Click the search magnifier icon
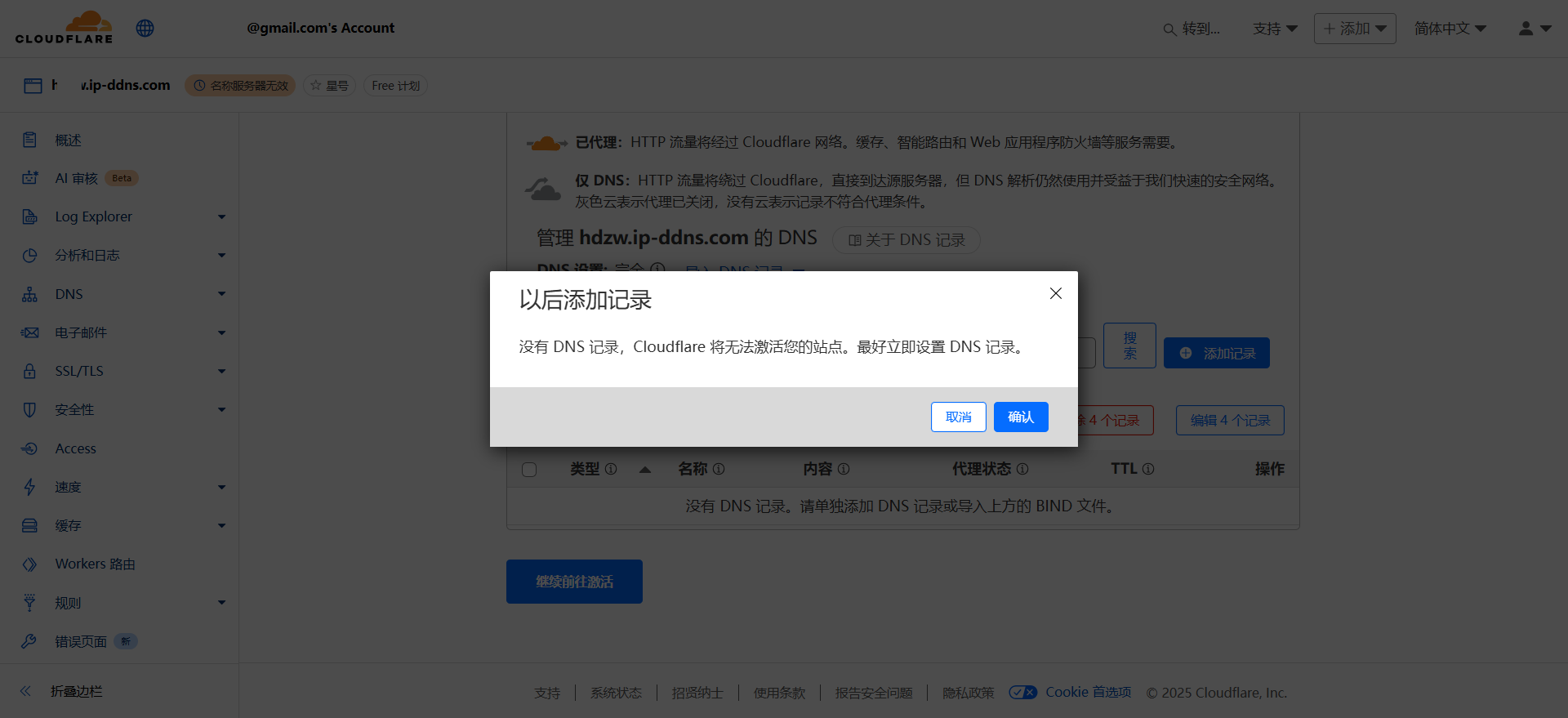This screenshot has width=1568, height=718. tap(1169, 29)
